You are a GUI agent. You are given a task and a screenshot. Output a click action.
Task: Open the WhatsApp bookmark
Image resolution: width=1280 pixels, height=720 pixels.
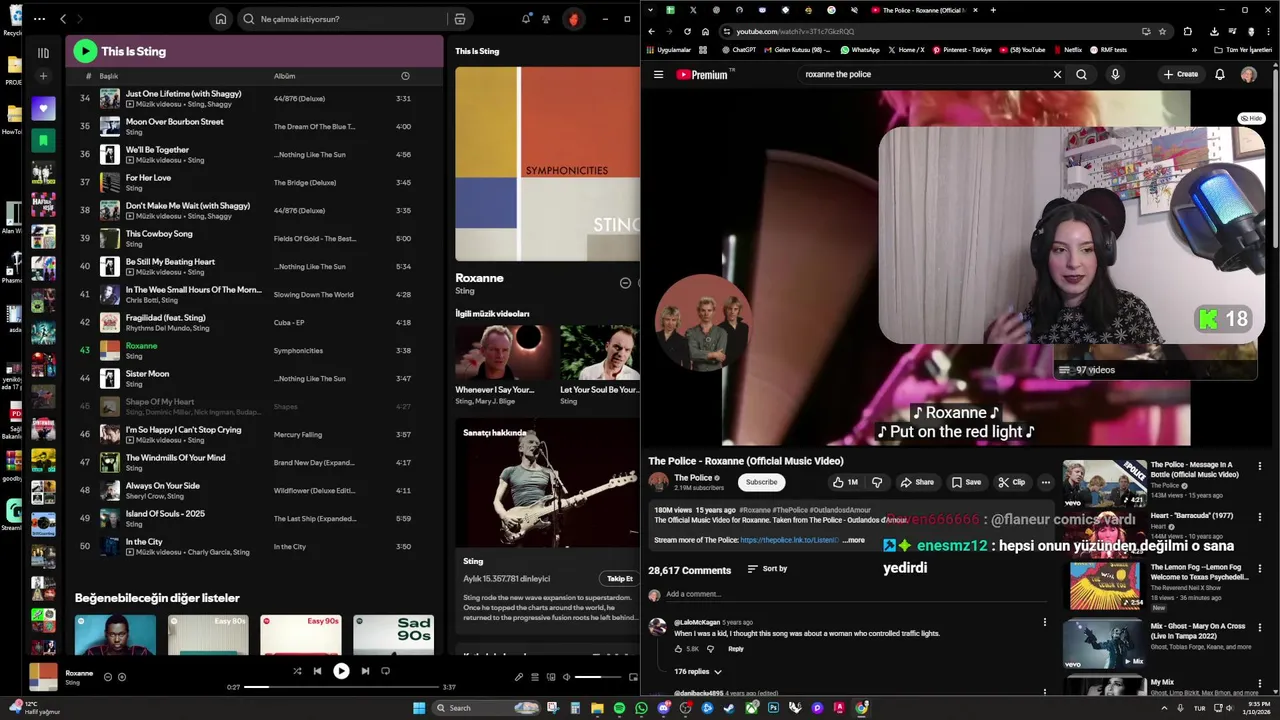tap(860, 49)
